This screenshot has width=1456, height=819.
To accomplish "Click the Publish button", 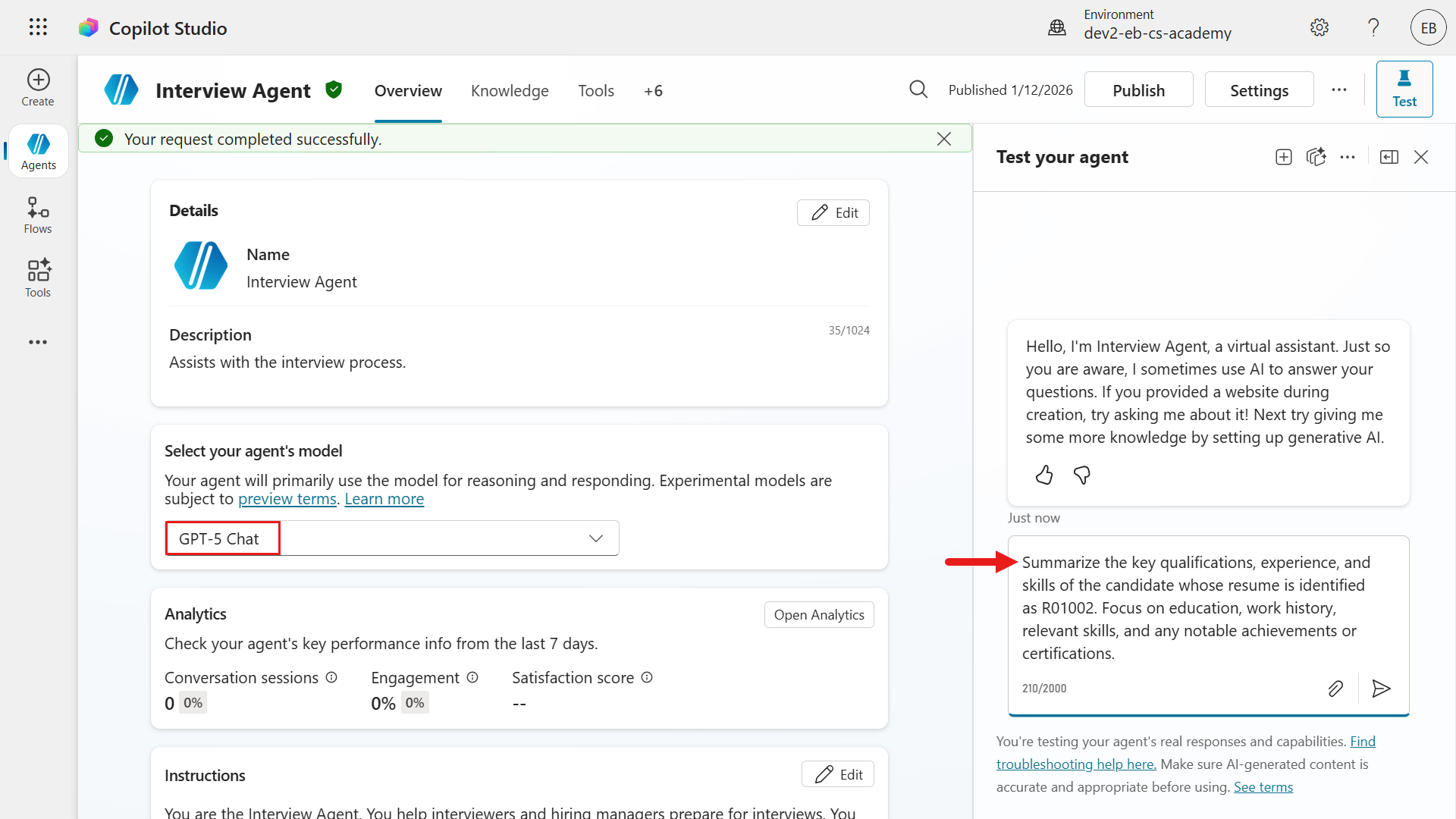I will pyautogui.click(x=1138, y=90).
